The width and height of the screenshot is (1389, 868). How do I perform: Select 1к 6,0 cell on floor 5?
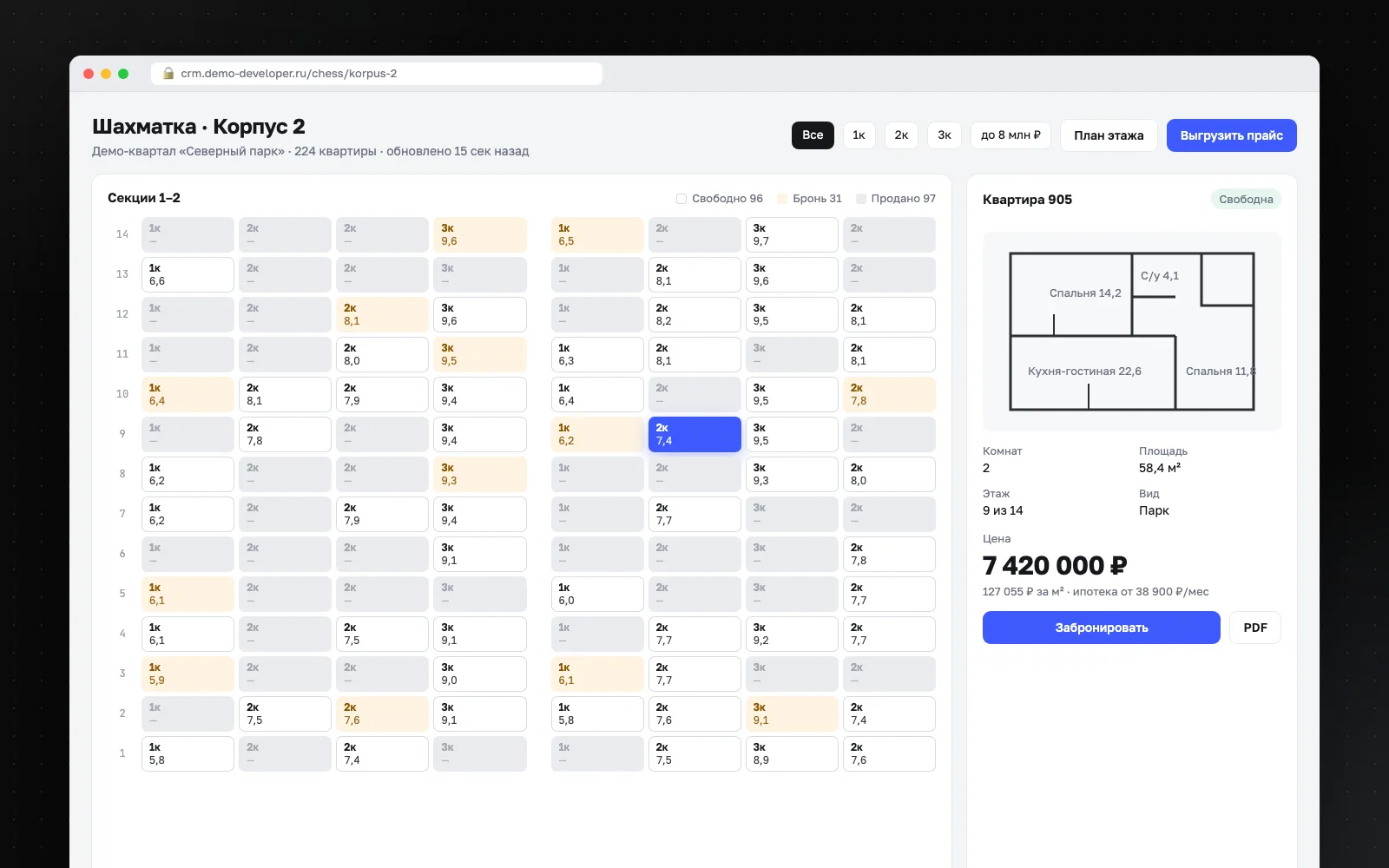[597, 594]
